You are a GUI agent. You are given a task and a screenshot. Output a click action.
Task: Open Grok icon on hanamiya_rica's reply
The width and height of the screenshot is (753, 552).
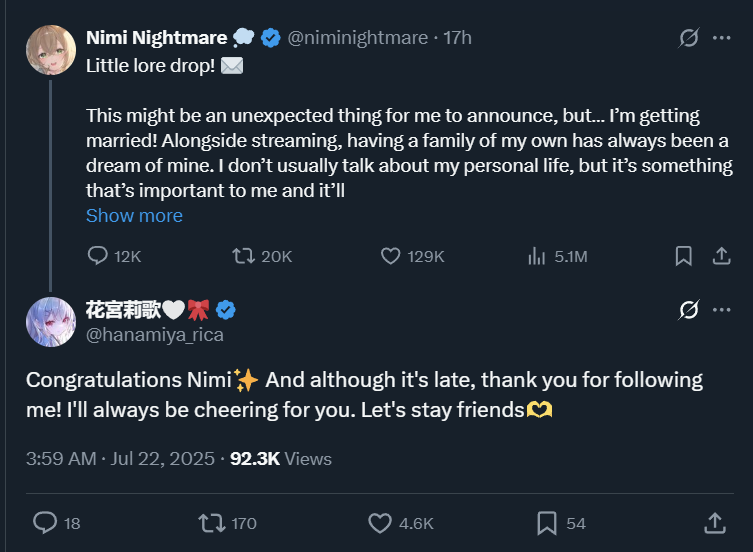(688, 309)
